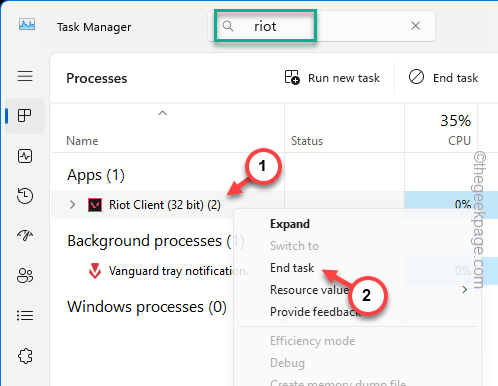Open the Details sidebar icon
498x386 pixels.
pos(25,315)
